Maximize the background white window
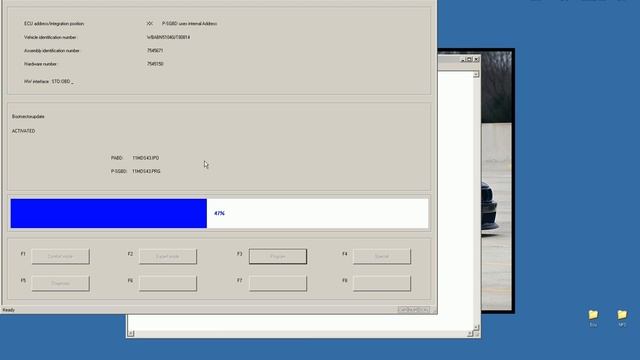 tap(469, 60)
